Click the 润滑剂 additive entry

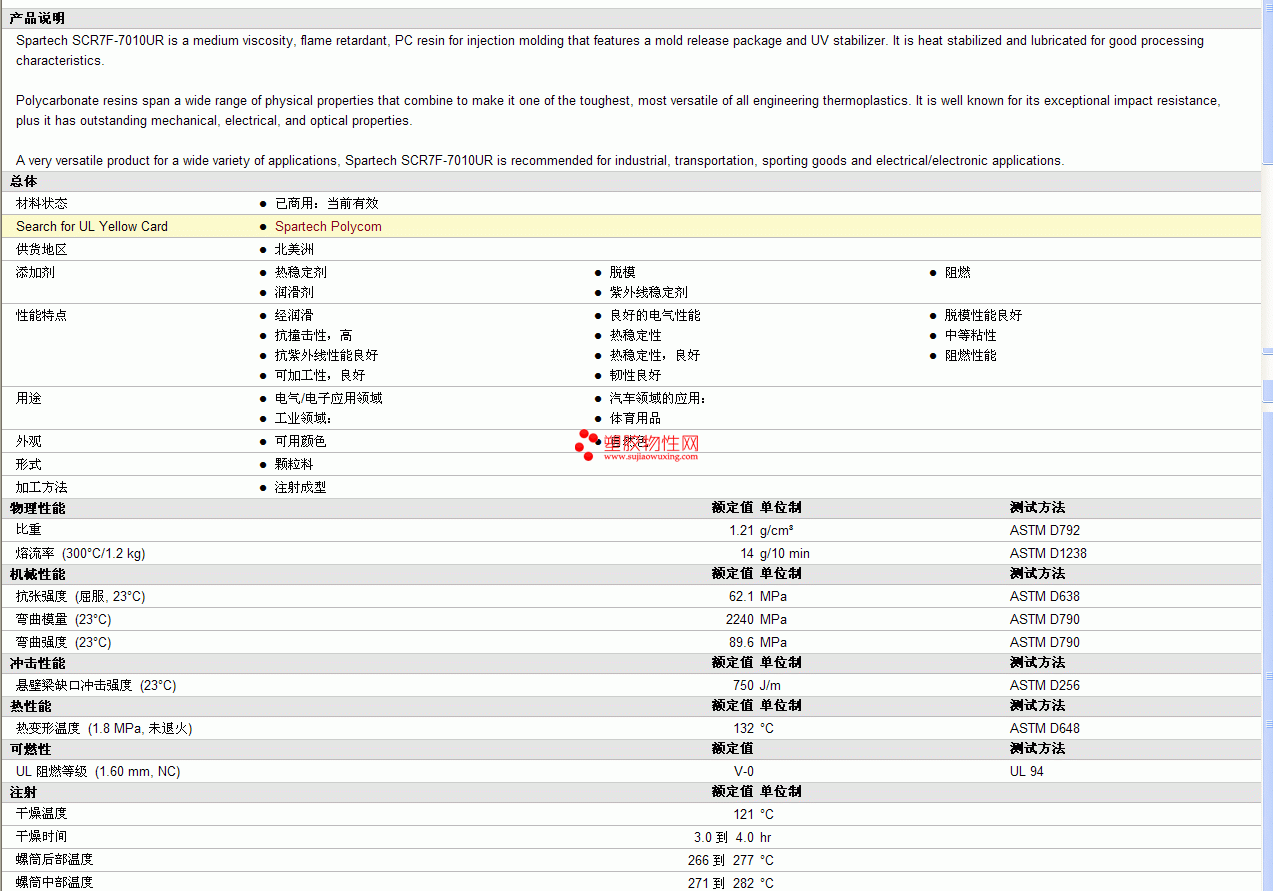point(294,292)
